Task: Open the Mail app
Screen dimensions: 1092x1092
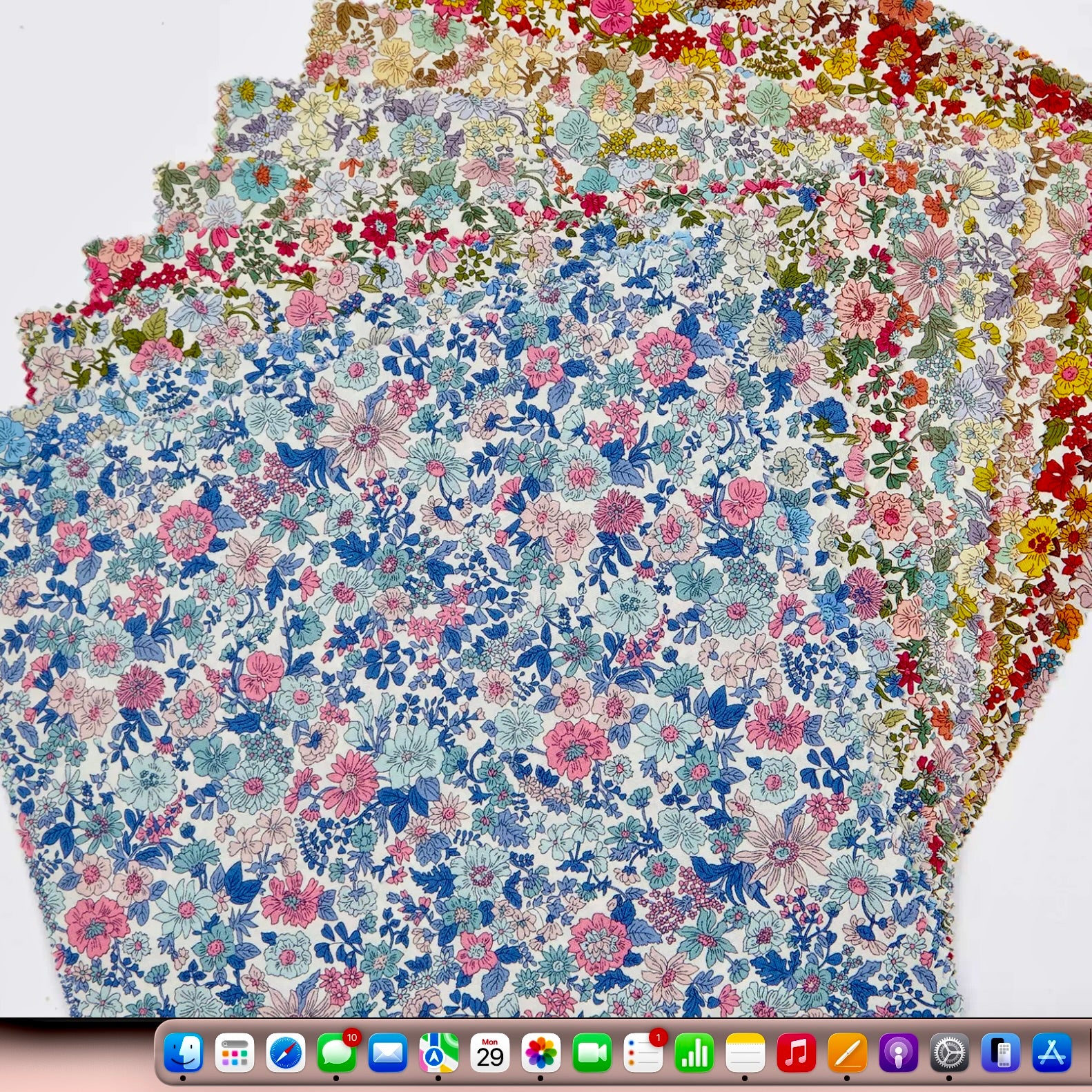Action: (388, 1053)
